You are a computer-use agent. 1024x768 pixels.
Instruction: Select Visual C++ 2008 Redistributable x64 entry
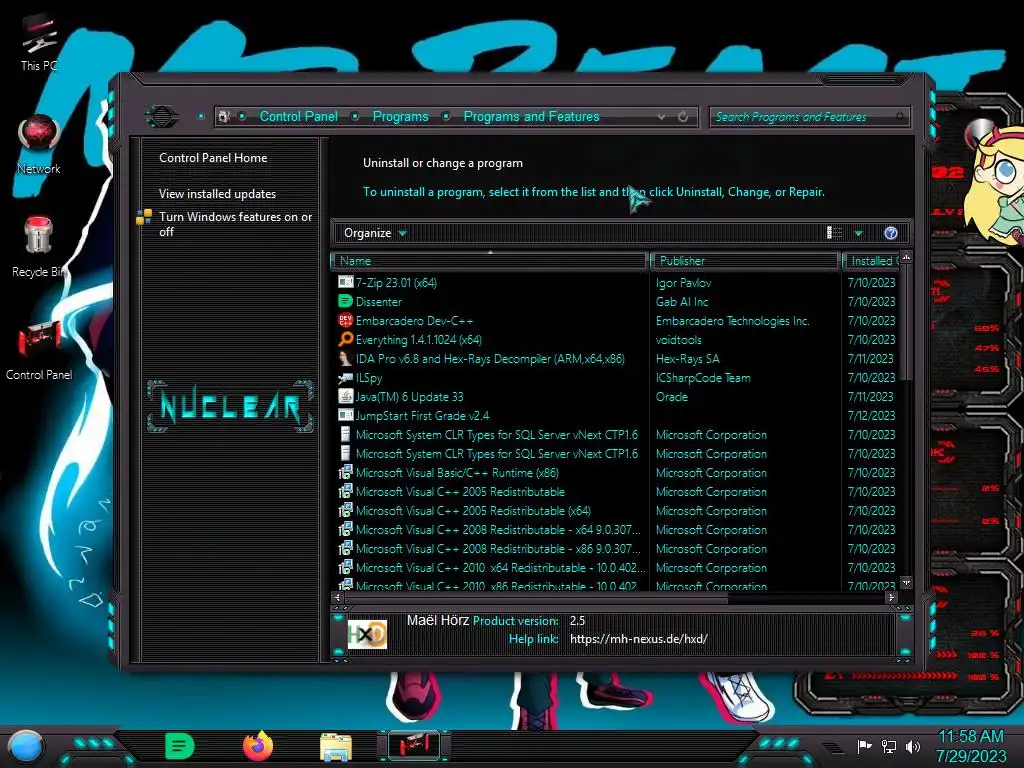coord(498,530)
